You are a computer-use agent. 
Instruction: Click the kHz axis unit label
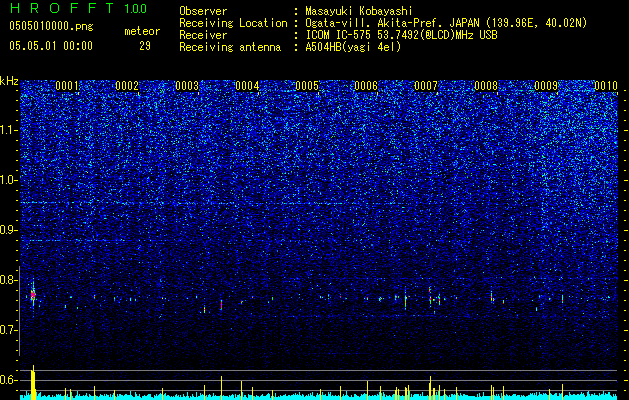click(9, 81)
